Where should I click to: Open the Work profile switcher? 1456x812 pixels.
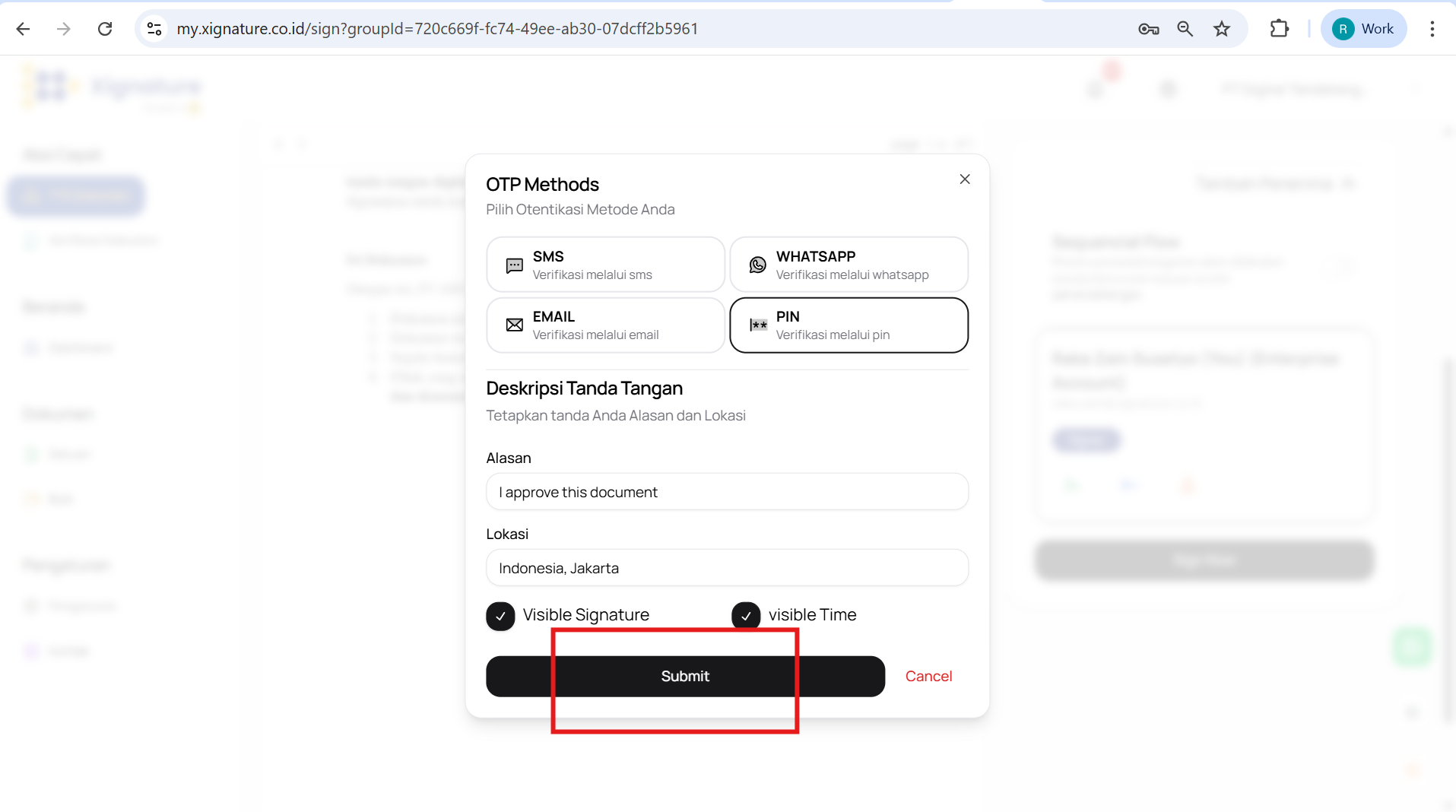tap(1364, 29)
